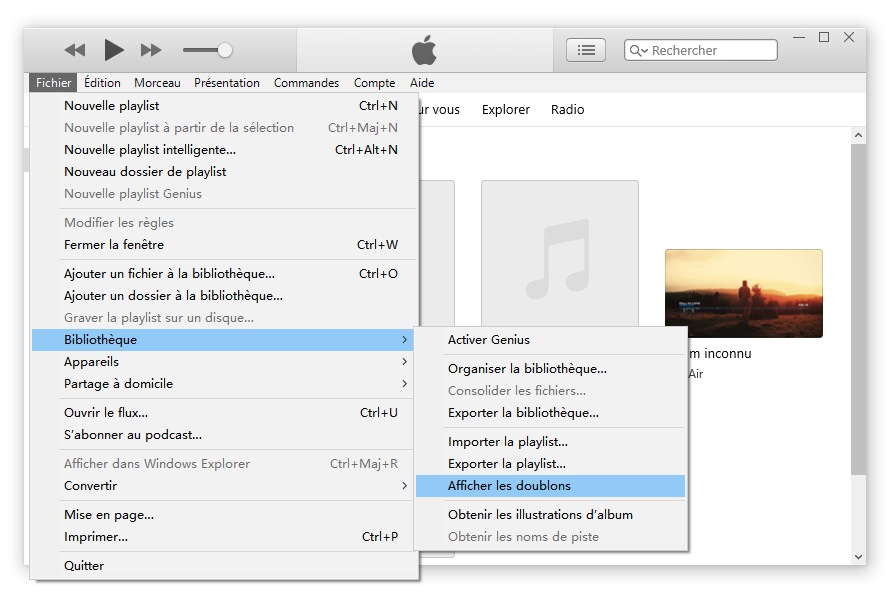Open the Morceau menu

tap(157, 83)
